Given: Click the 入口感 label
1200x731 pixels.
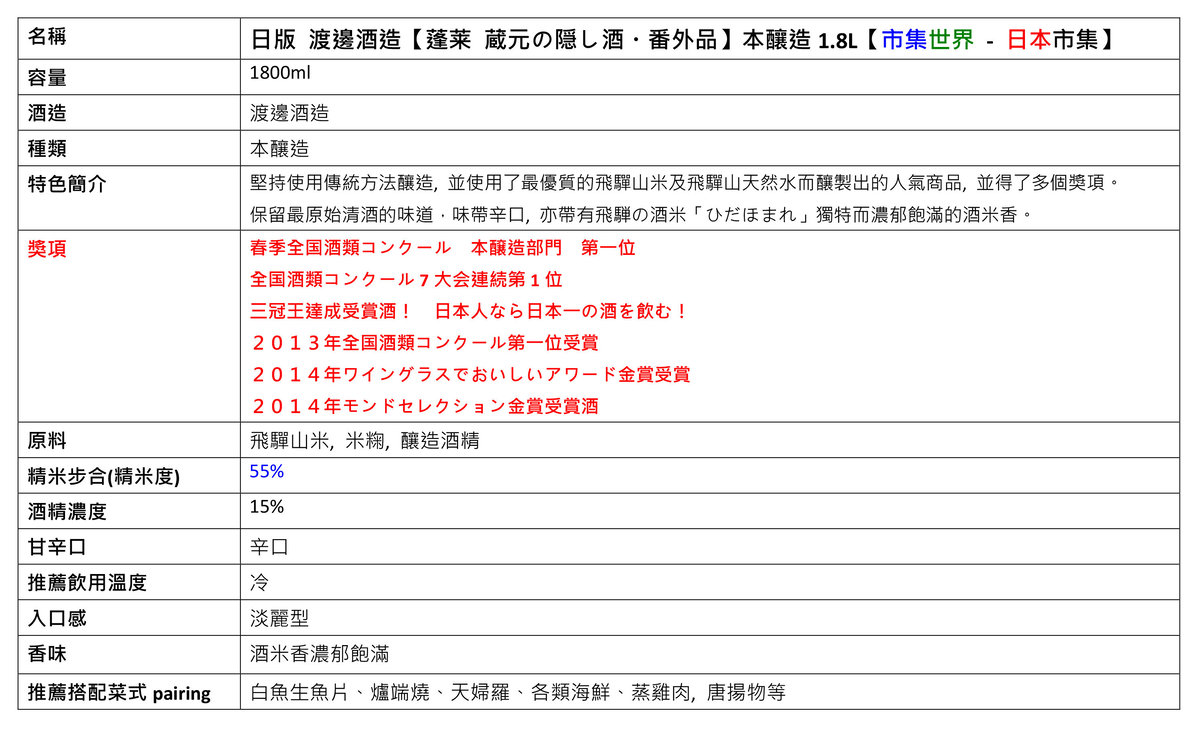Looking at the screenshot, I should click(x=57, y=619).
